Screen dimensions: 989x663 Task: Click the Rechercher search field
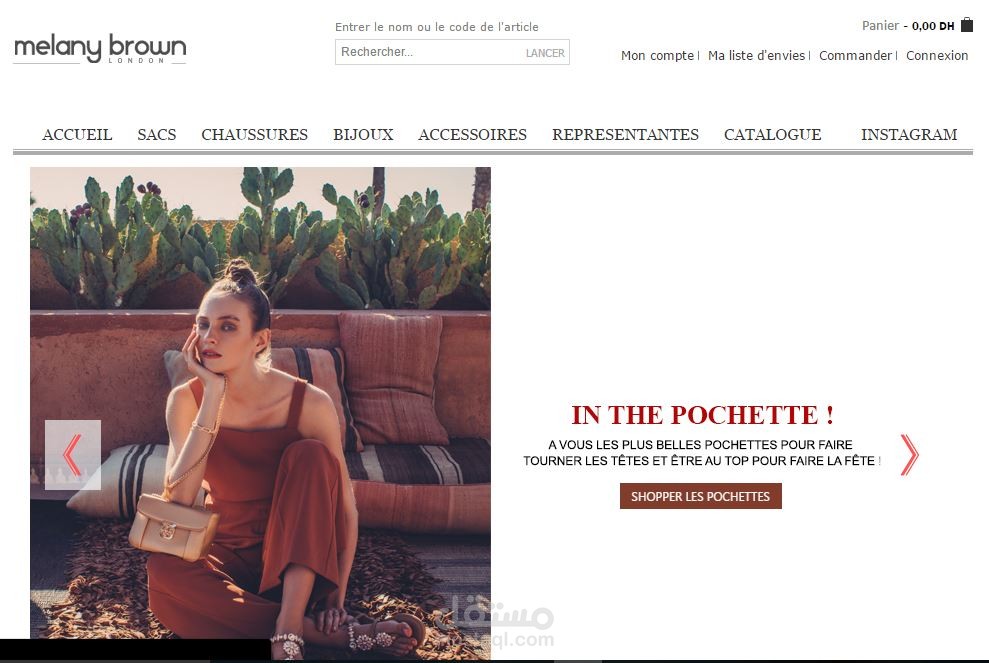point(429,52)
